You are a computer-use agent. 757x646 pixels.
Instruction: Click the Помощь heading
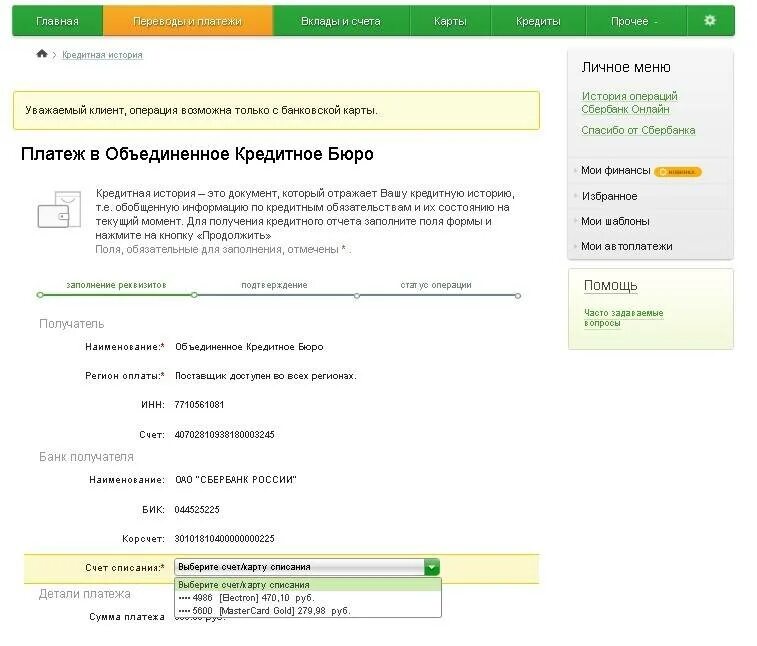pos(611,285)
